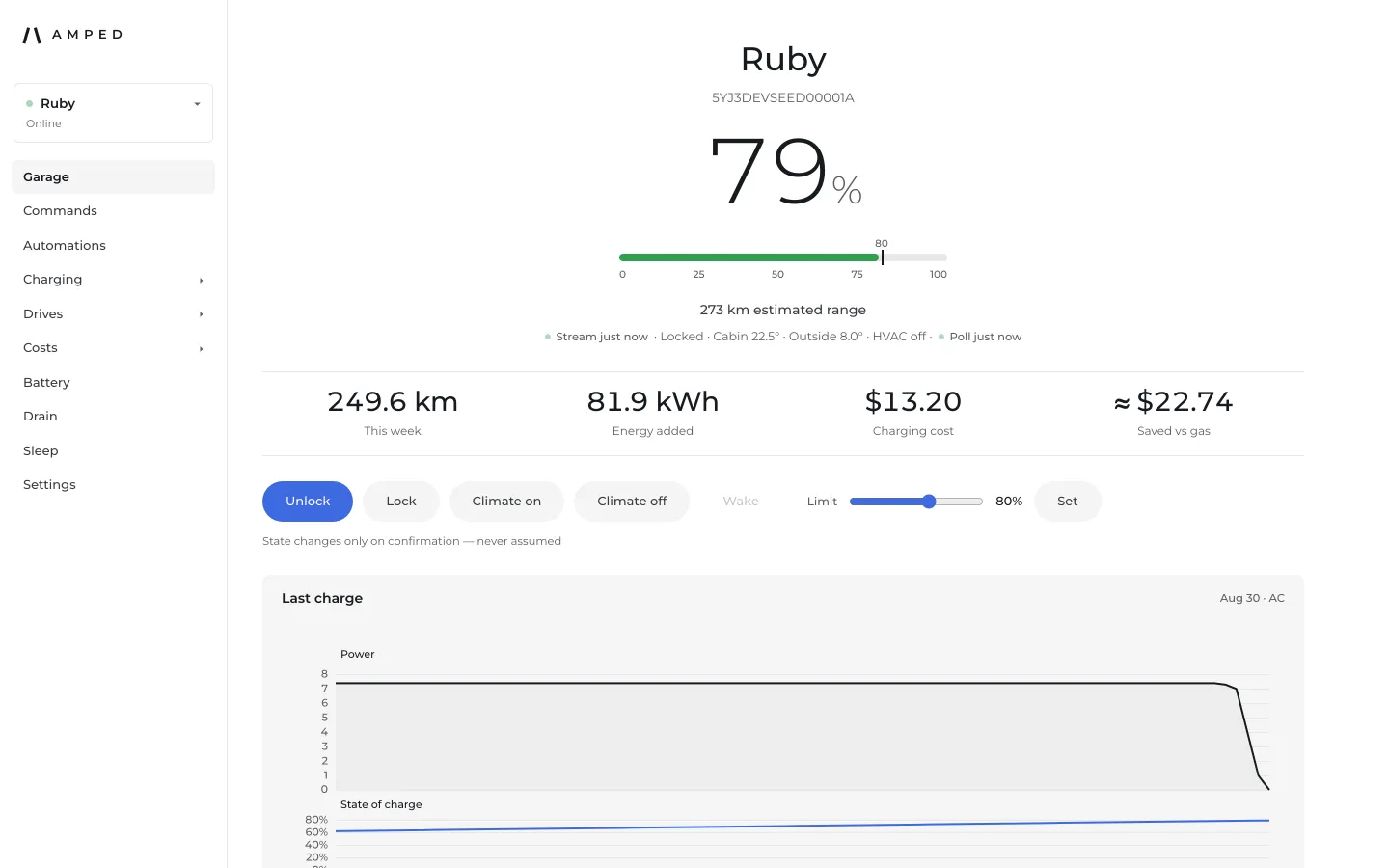The height and width of the screenshot is (868, 1389).
Task: Click the Lock button
Action: (401, 502)
